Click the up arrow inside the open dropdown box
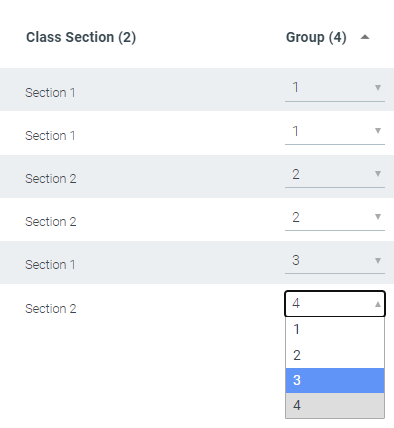 [378, 304]
